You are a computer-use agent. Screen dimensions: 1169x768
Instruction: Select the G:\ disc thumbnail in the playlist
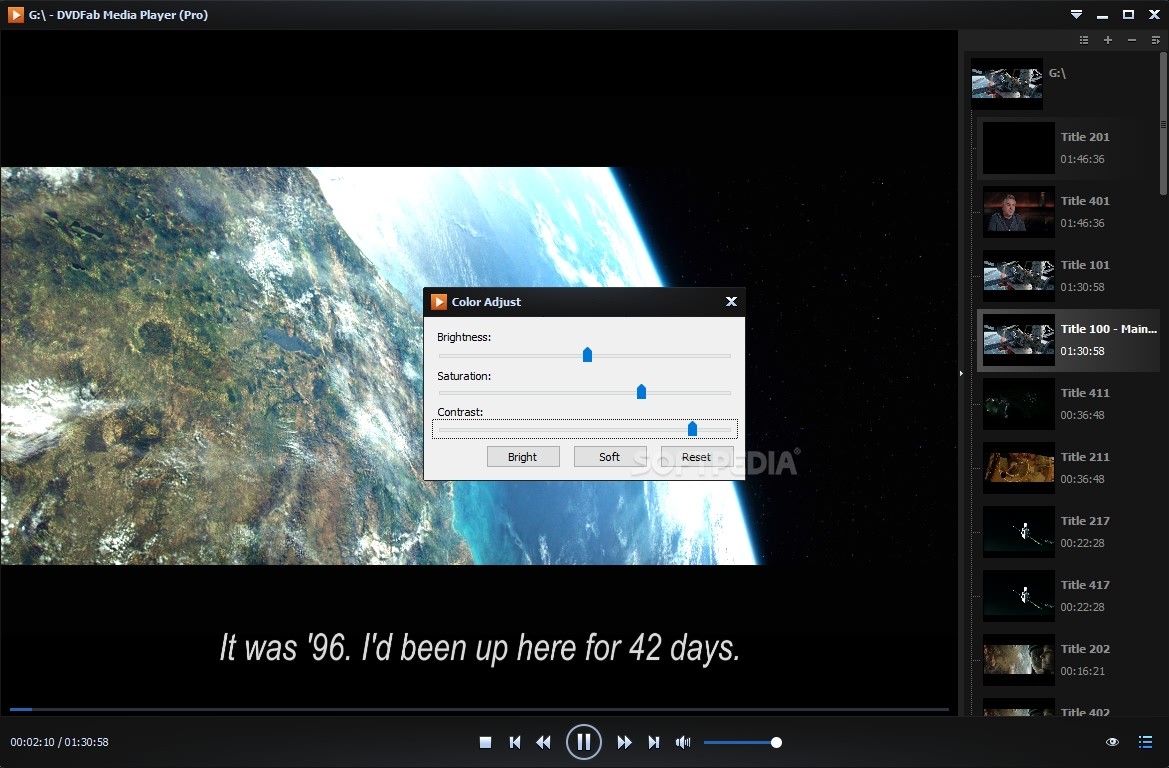pyautogui.click(x=1006, y=84)
